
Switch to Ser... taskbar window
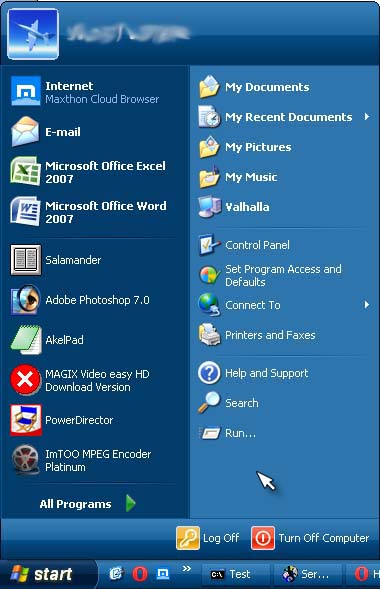[x=308, y=574]
